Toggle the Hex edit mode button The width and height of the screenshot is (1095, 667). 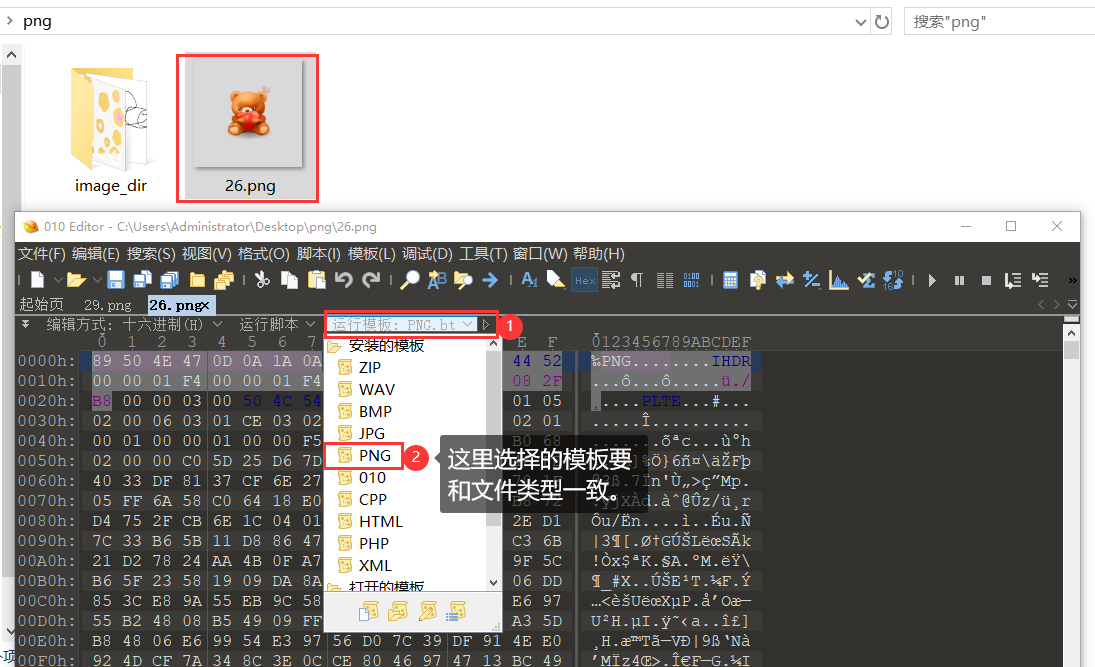click(x=585, y=280)
